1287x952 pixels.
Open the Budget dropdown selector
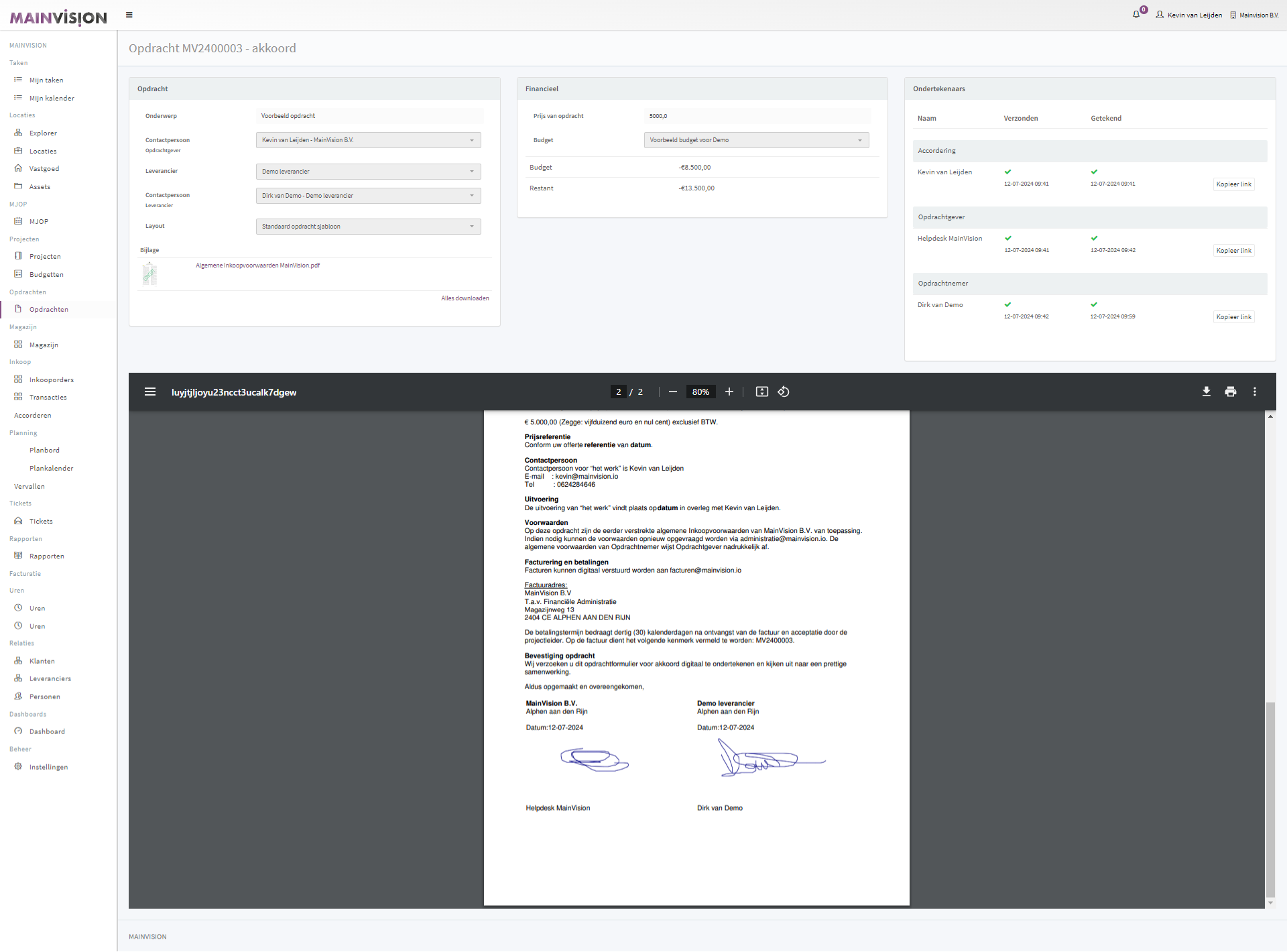(x=755, y=140)
